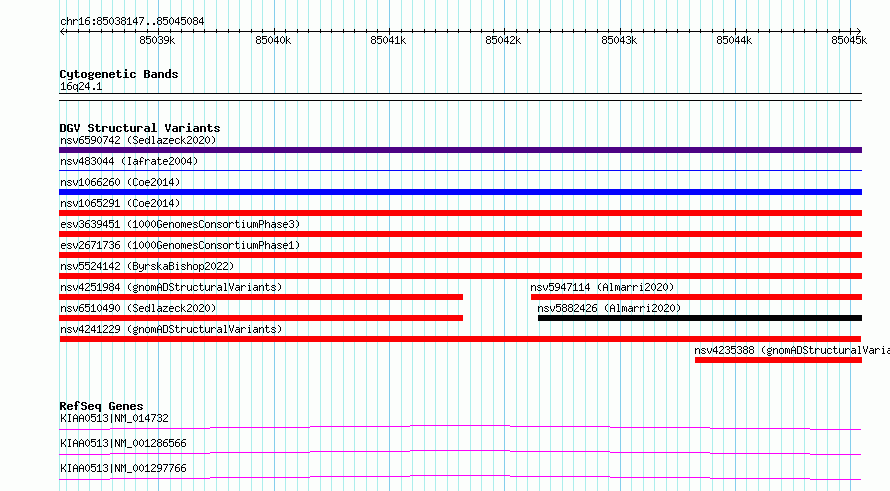The height and width of the screenshot is (491, 890).
Task: Click the nsv5524142 (ByrskaBishop2022) label
Action: tap(147, 266)
